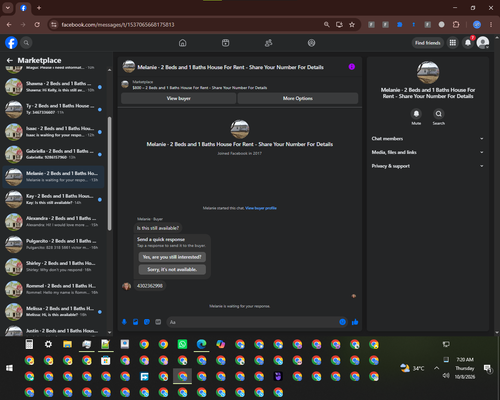Open the Reels video icon in the top navigation
The image size is (500, 400).
225,43
